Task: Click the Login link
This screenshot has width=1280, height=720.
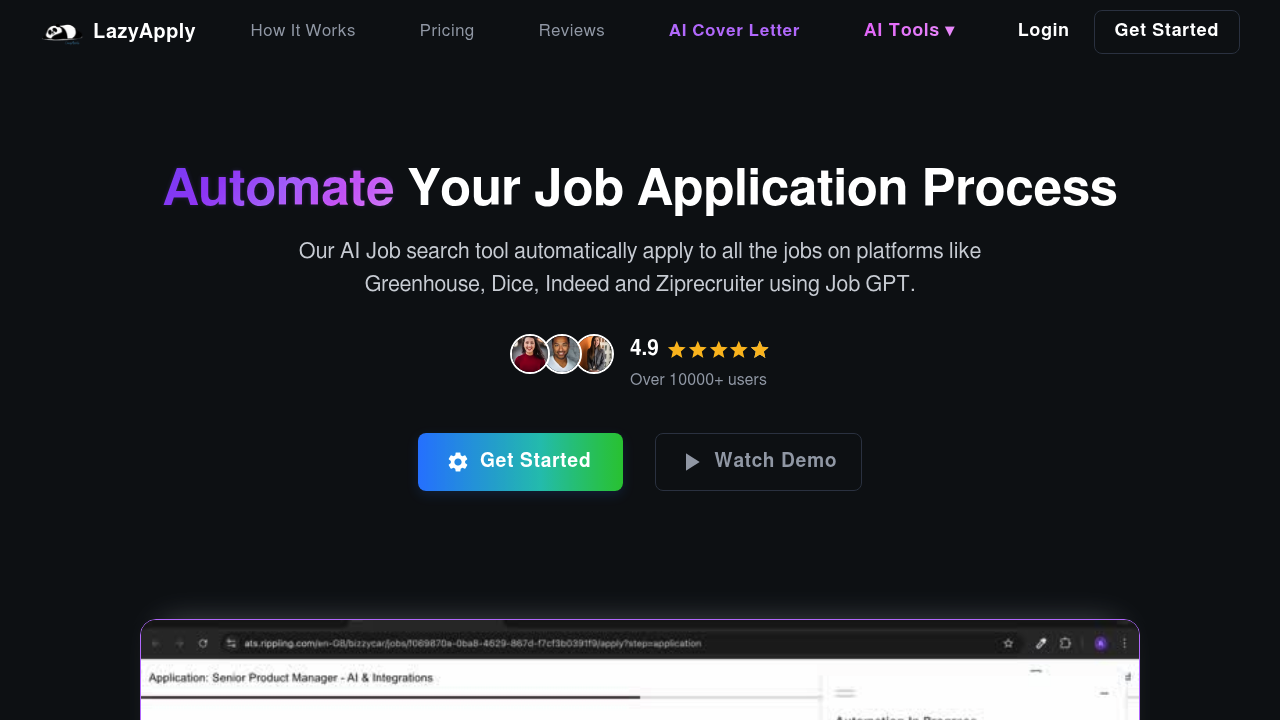Action: coord(1043,31)
